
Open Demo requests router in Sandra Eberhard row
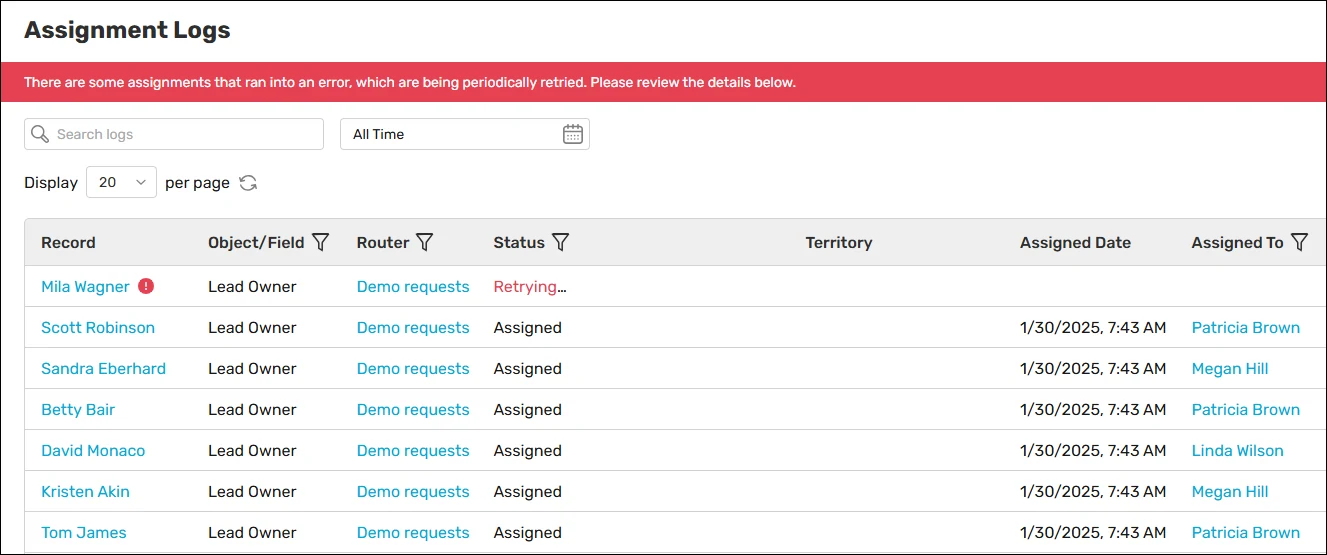tap(413, 369)
